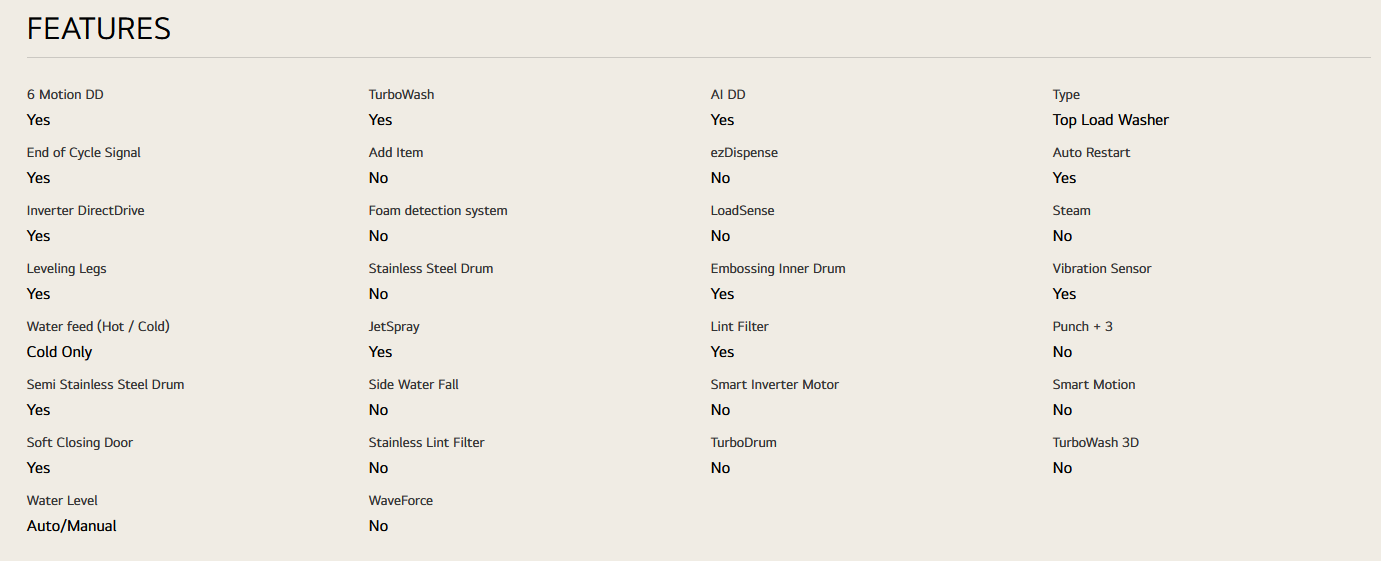This screenshot has height=561, width=1381.
Task: Select the Inverter DirectDrive label
Action: pyautogui.click(x=85, y=211)
